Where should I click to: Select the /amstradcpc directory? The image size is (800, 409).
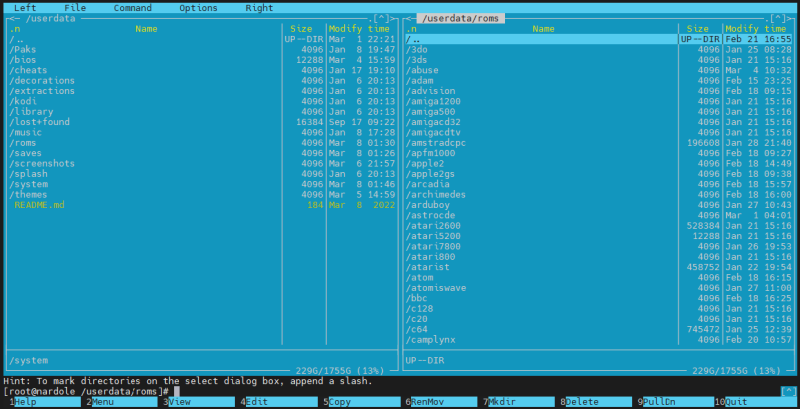[598, 143]
